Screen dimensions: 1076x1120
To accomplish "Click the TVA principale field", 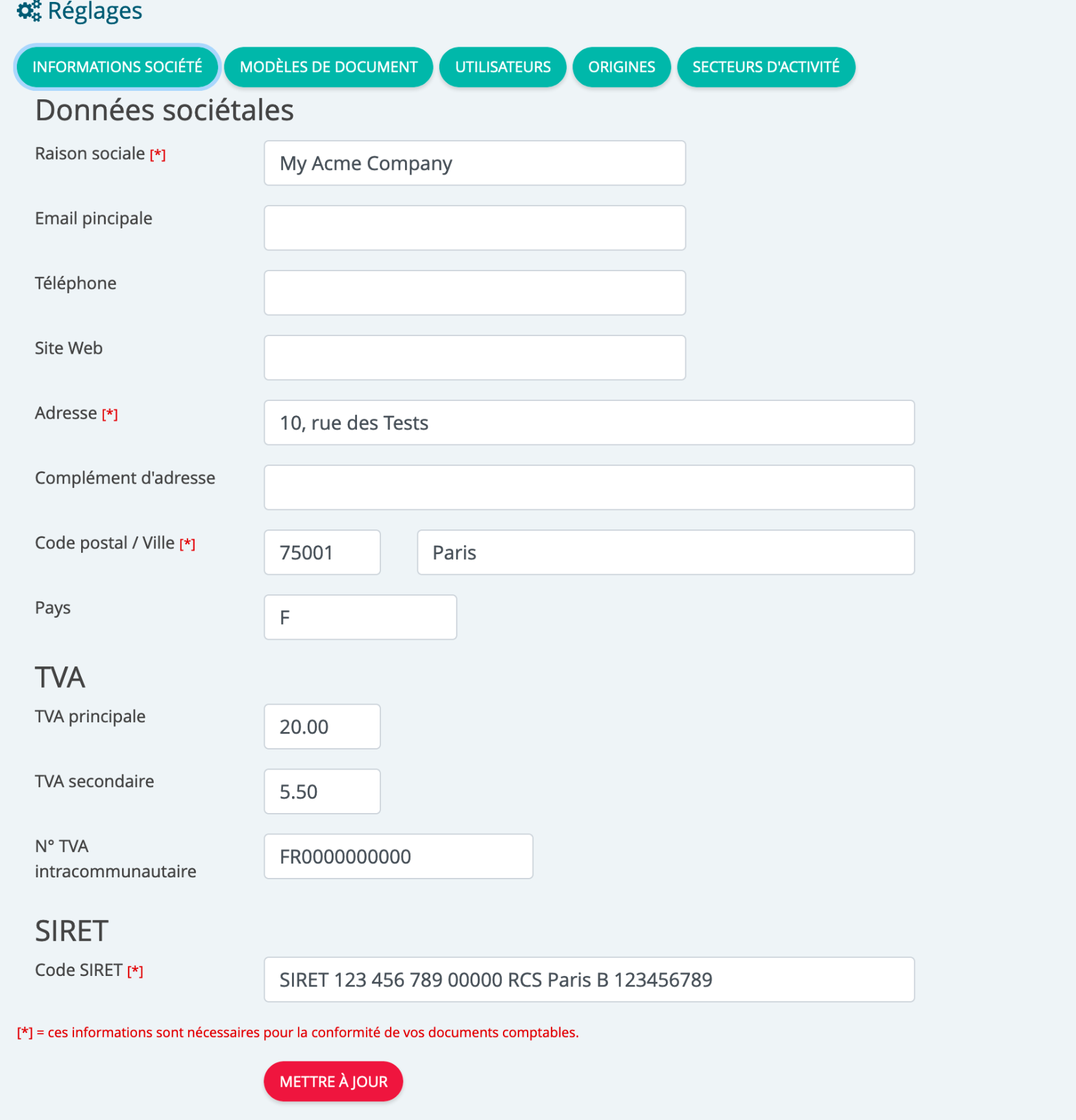I will (323, 727).
